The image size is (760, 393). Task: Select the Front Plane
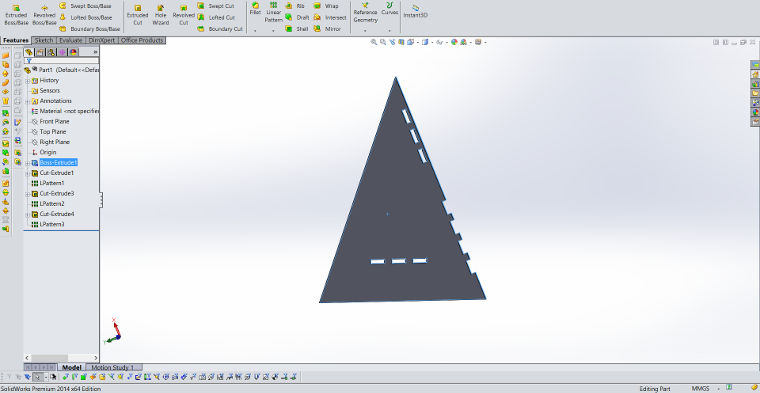click(50, 122)
